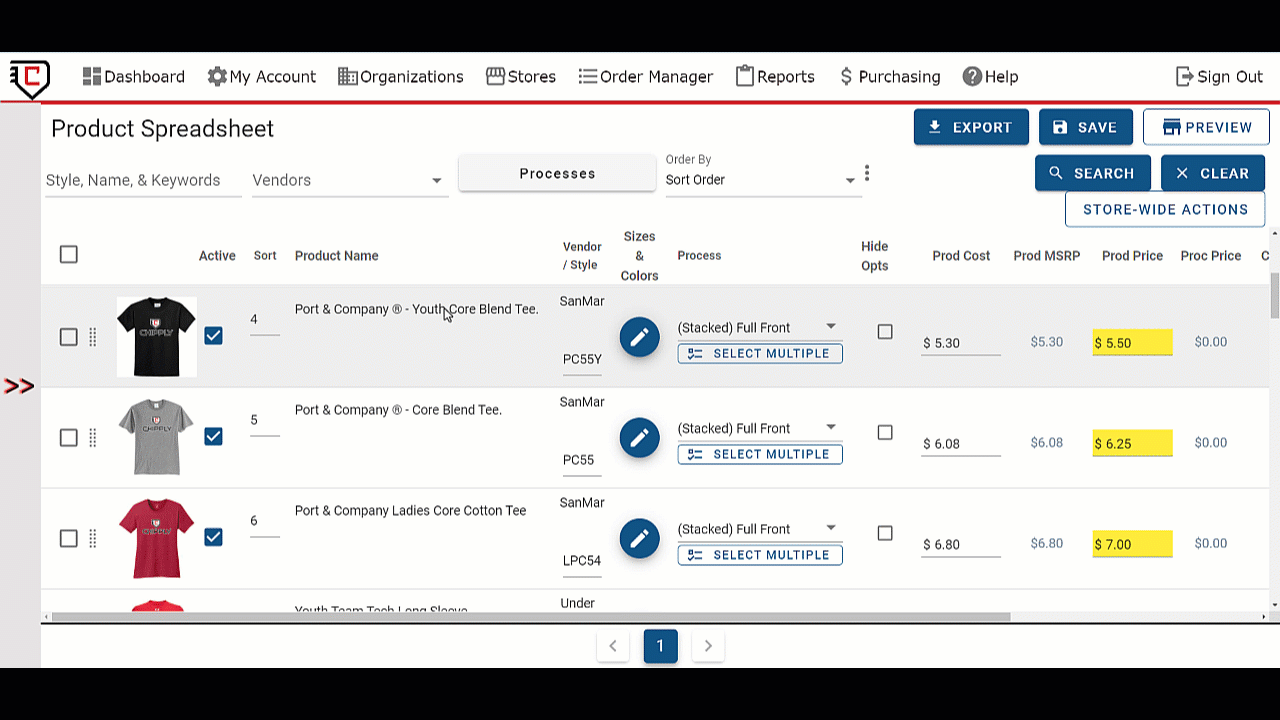
Task: Select the Ladies Core Cotton Tee row checkbox
Action: point(68,539)
